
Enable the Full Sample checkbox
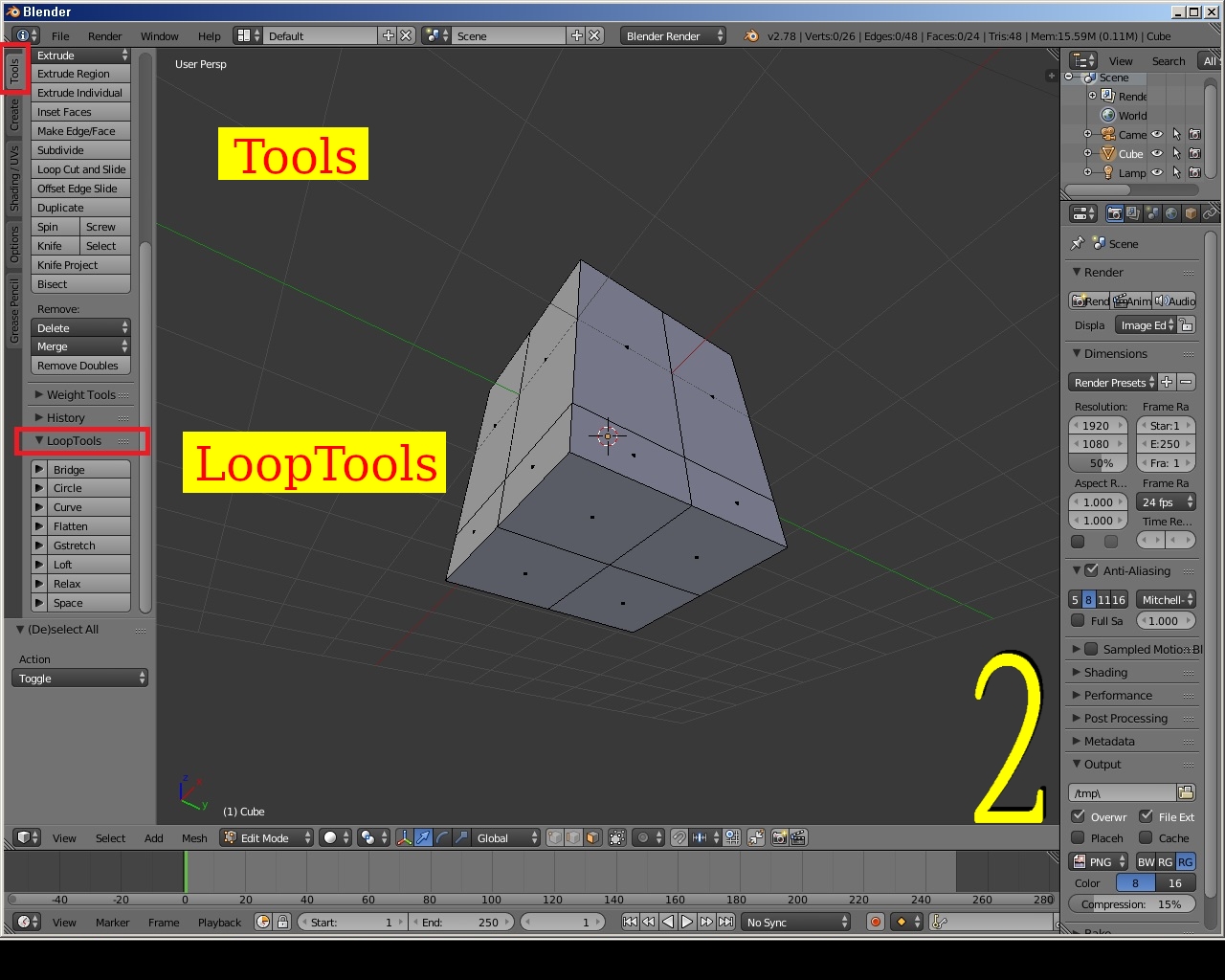(x=1078, y=620)
